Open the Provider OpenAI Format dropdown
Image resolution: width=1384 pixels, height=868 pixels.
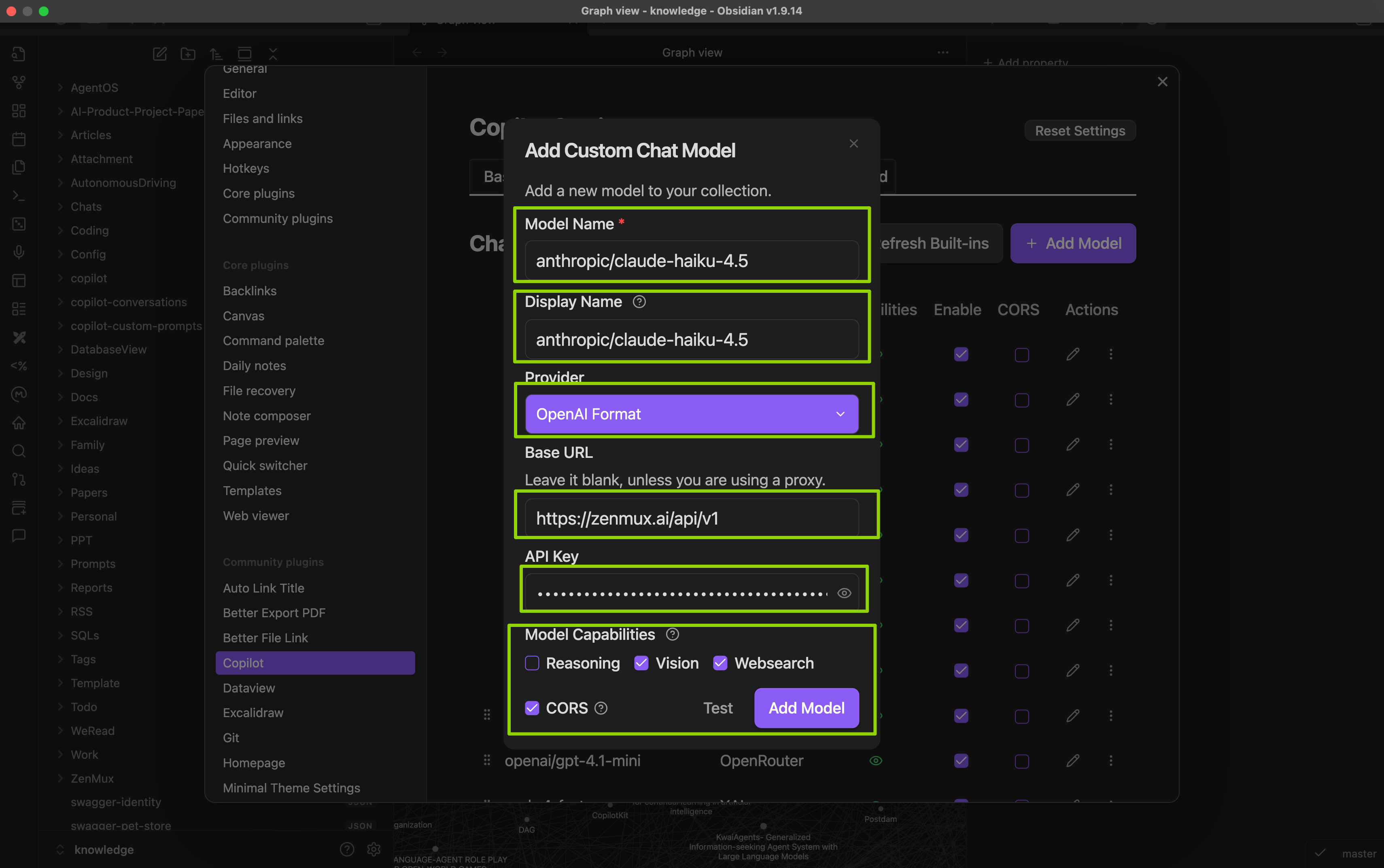(x=692, y=414)
